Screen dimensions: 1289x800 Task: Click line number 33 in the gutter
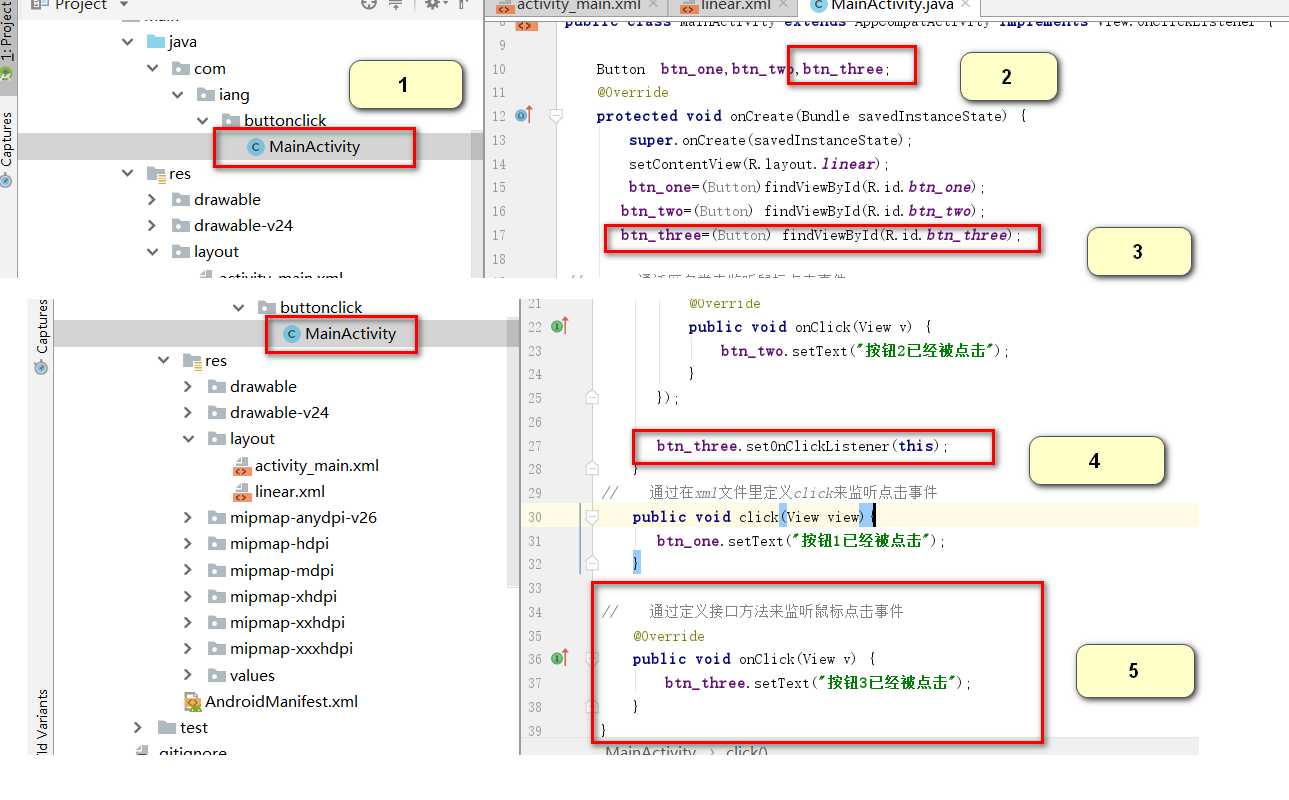pos(533,588)
